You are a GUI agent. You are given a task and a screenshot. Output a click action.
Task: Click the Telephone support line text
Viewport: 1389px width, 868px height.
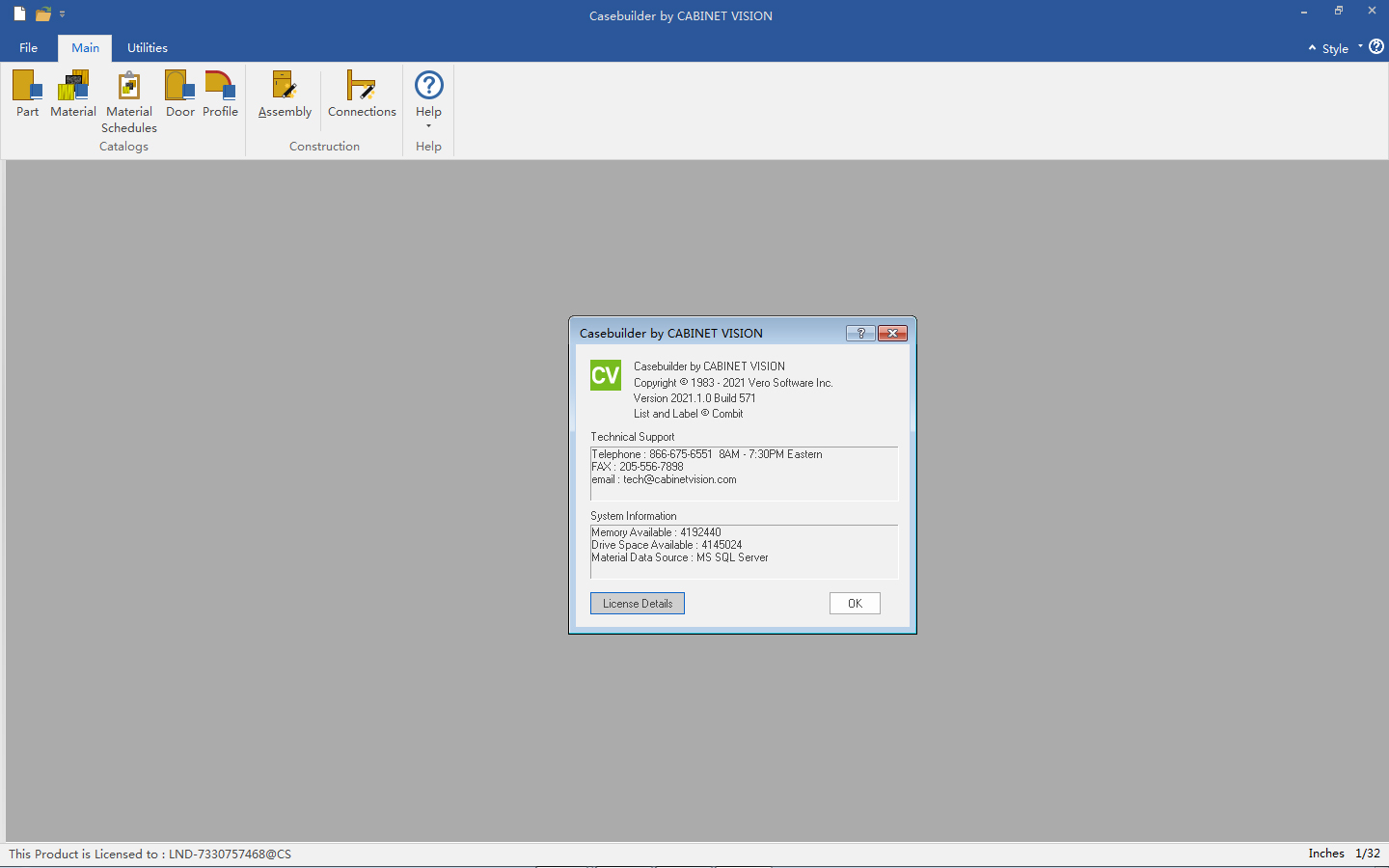(x=707, y=454)
